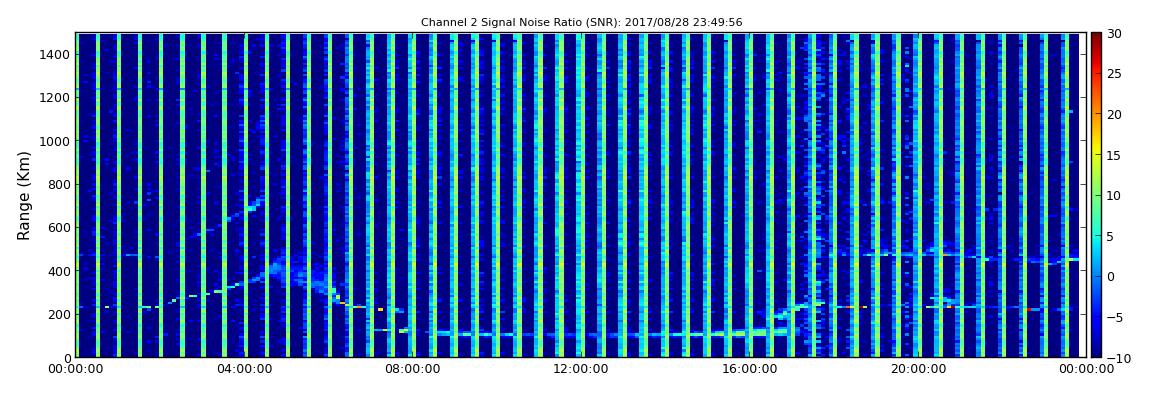Click the 04:00:00 time tick label

tap(243, 370)
